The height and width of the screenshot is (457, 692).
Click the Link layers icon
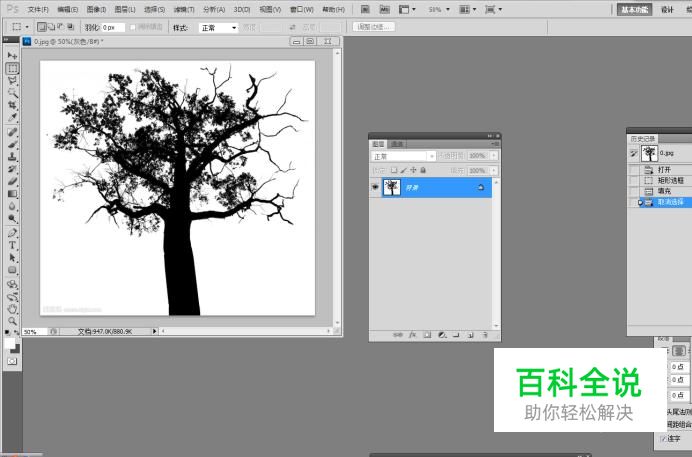click(398, 335)
